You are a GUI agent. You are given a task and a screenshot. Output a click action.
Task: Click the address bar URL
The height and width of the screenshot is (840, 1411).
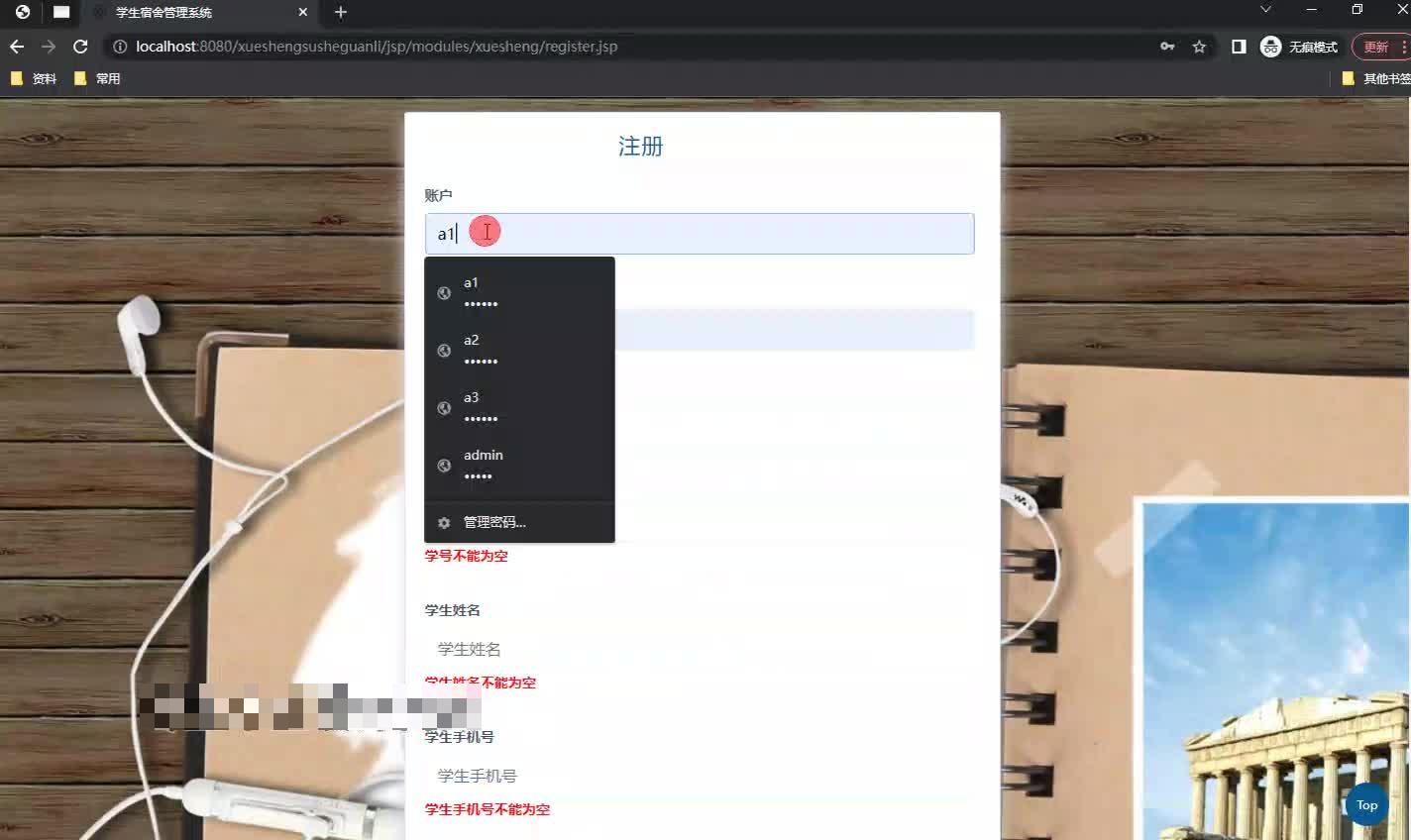(377, 47)
